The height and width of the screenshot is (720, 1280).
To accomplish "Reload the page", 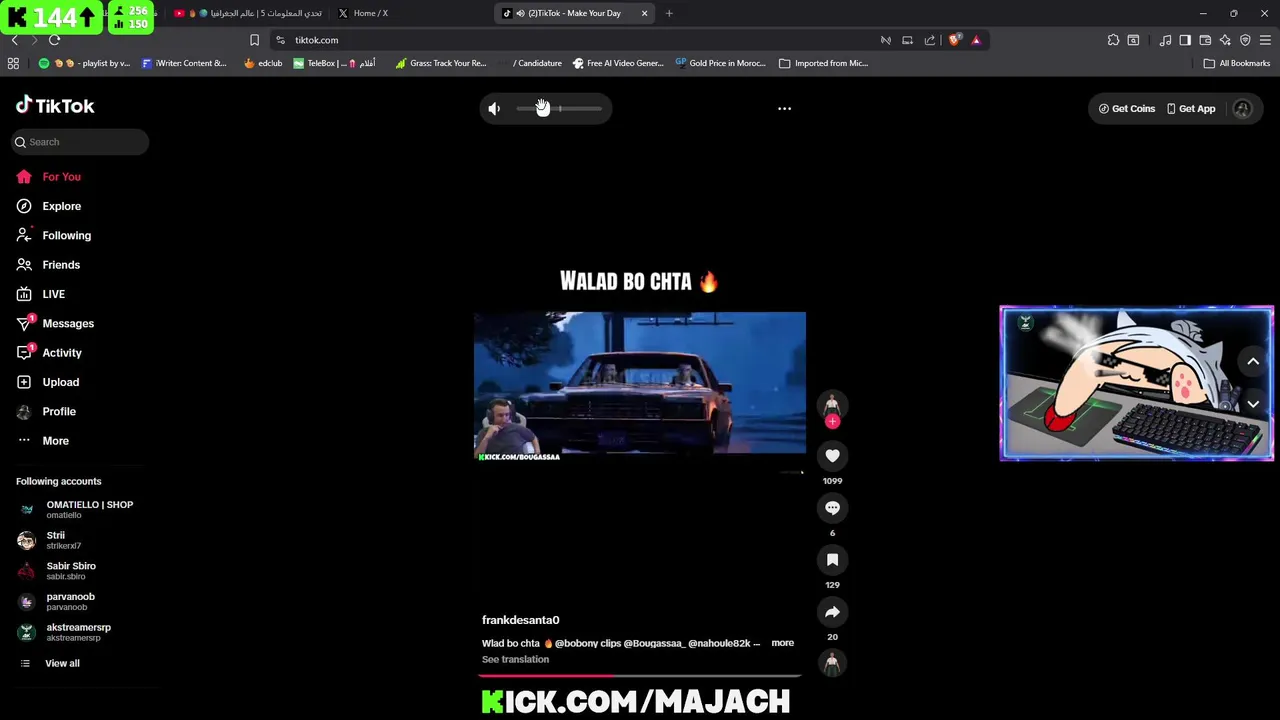I will click(54, 40).
